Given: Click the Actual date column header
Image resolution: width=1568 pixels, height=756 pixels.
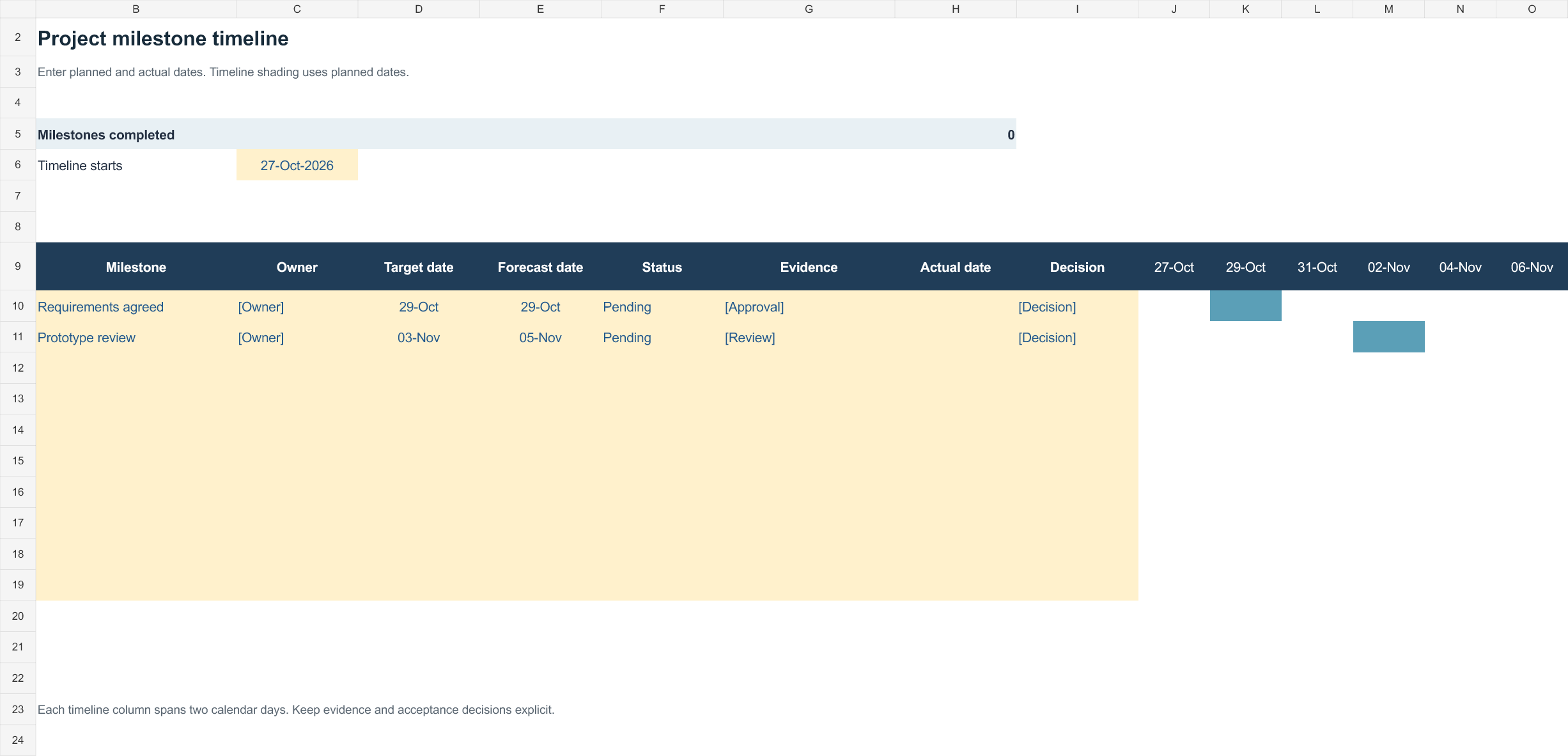Looking at the screenshot, I should click(956, 267).
